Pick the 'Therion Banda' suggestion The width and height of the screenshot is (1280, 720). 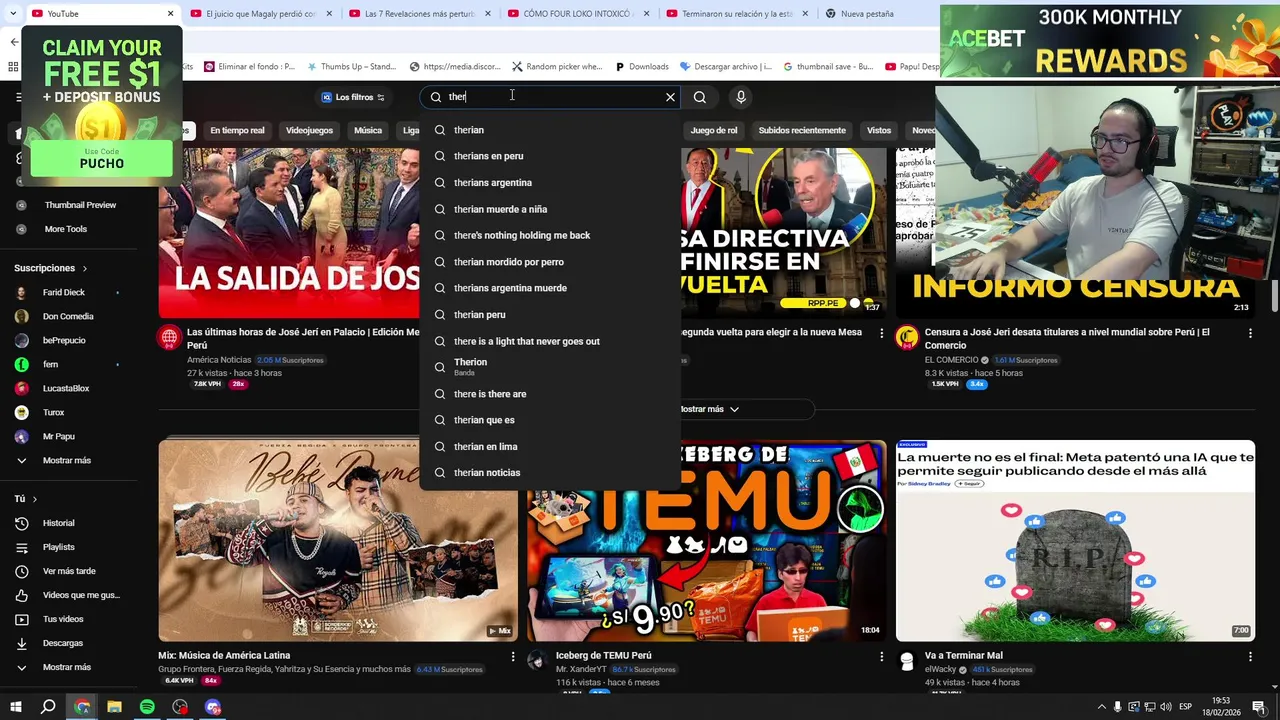[550, 367]
